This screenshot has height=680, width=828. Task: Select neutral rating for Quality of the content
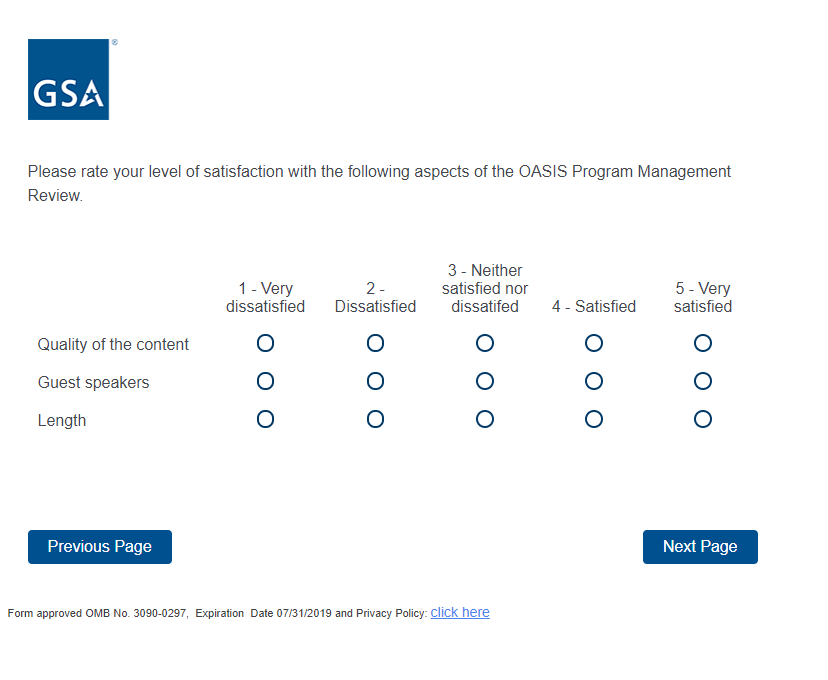point(485,343)
